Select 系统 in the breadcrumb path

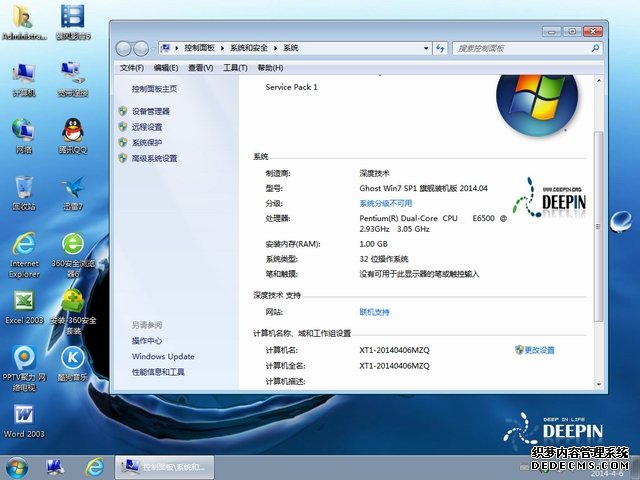(291, 48)
